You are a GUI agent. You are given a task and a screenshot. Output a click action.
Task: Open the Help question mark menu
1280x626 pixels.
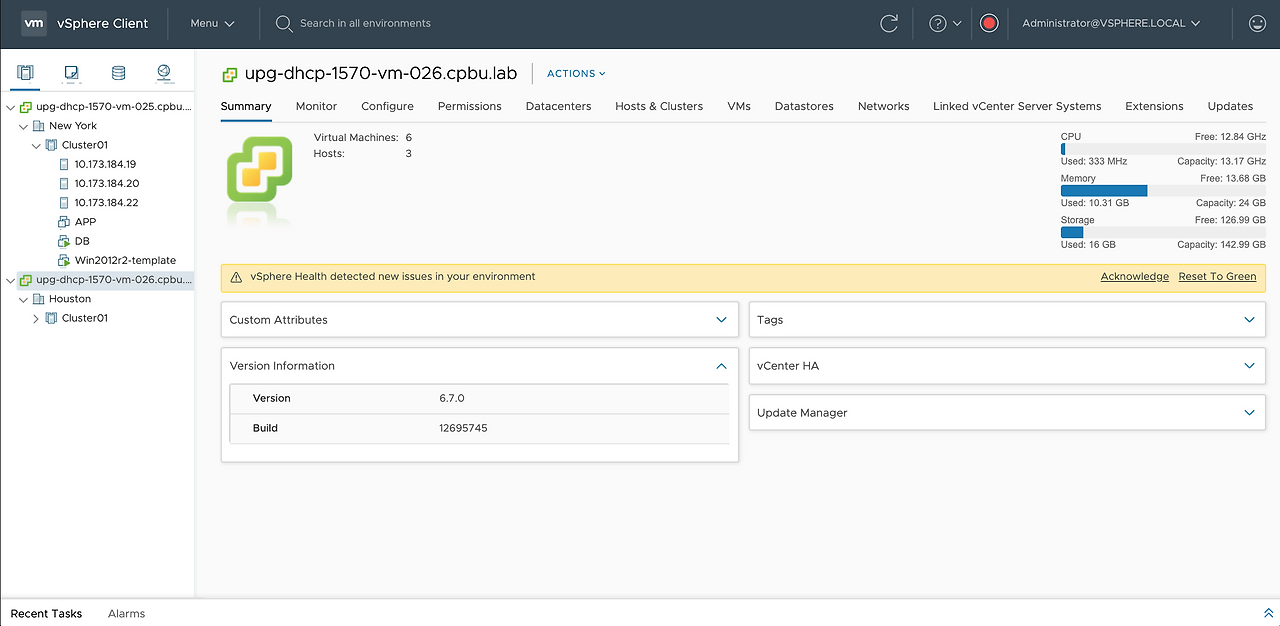point(938,23)
